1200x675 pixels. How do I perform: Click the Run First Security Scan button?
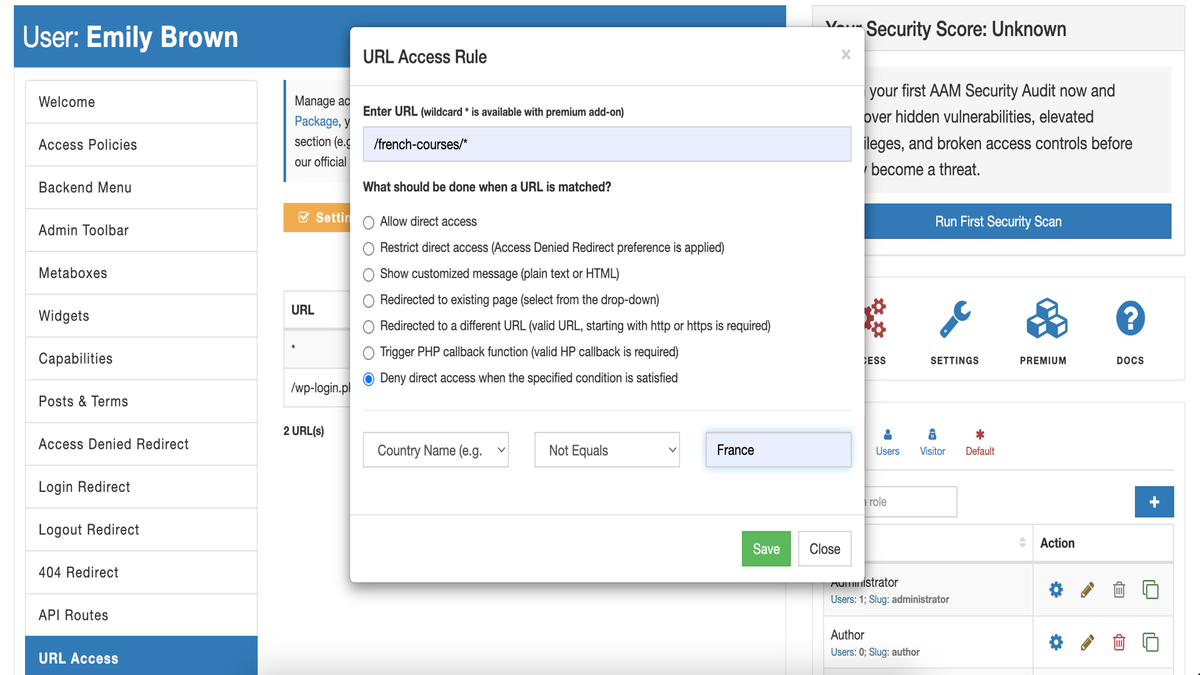(x=998, y=221)
